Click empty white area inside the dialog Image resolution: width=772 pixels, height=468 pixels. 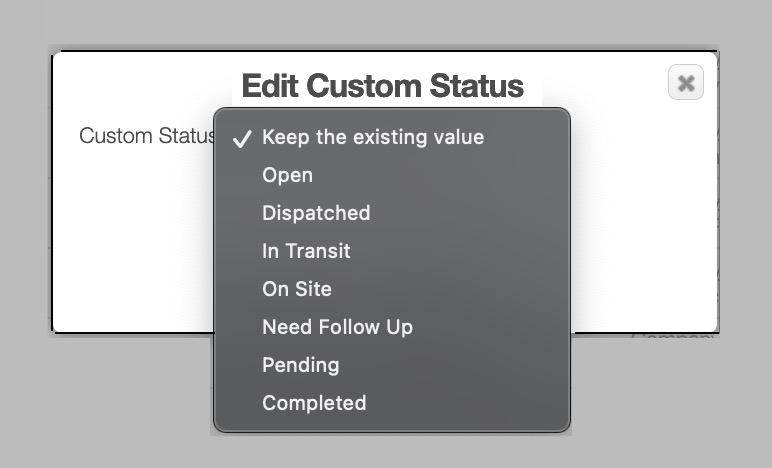(640, 240)
